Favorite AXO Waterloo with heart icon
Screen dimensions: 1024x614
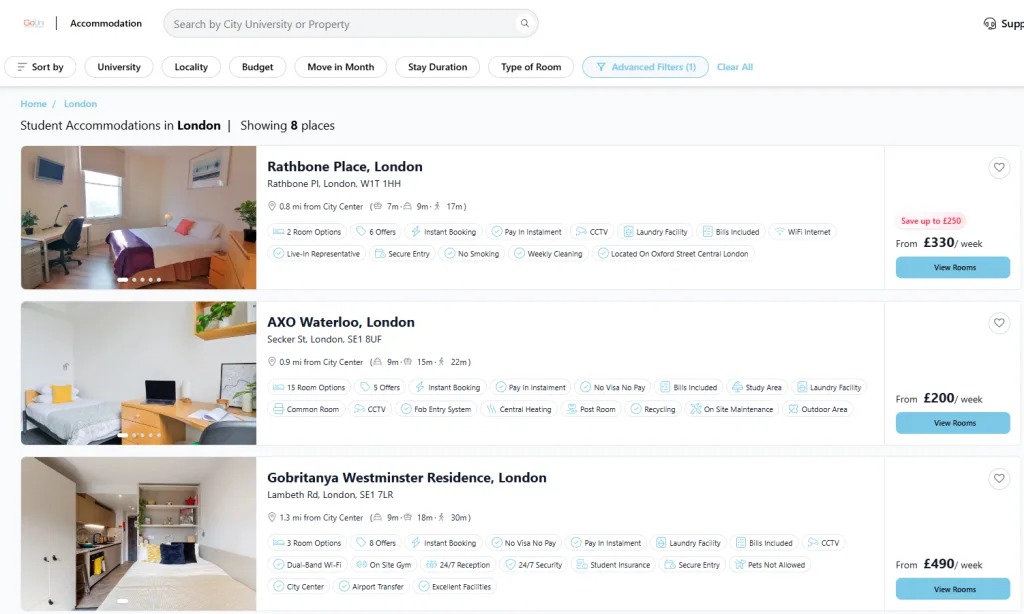(x=998, y=323)
